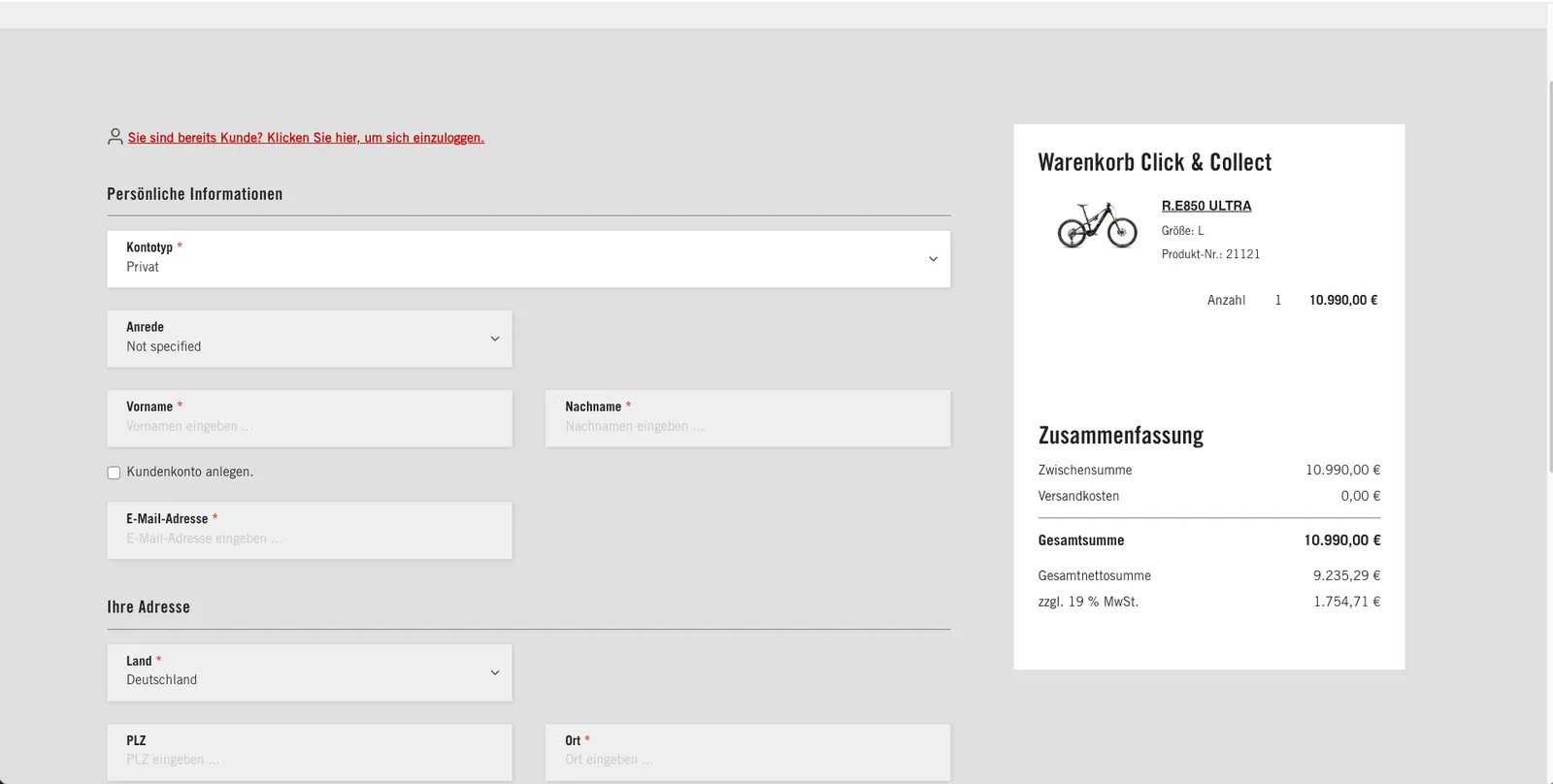Click the Größe: L text
The image size is (1553, 784).
pos(1182,231)
